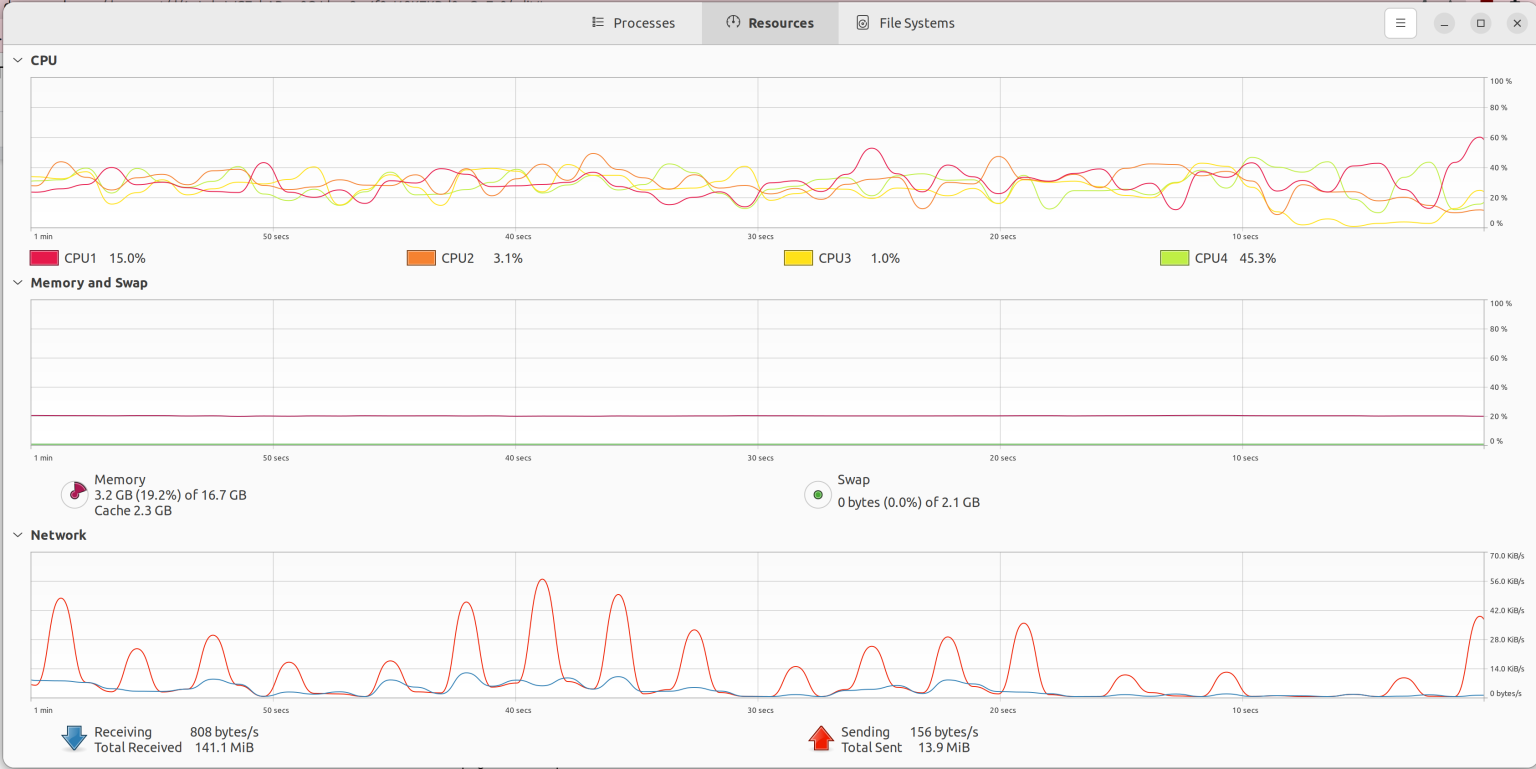Click the Memory pie chart icon
Image resolution: width=1536 pixels, height=769 pixels.
73,494
